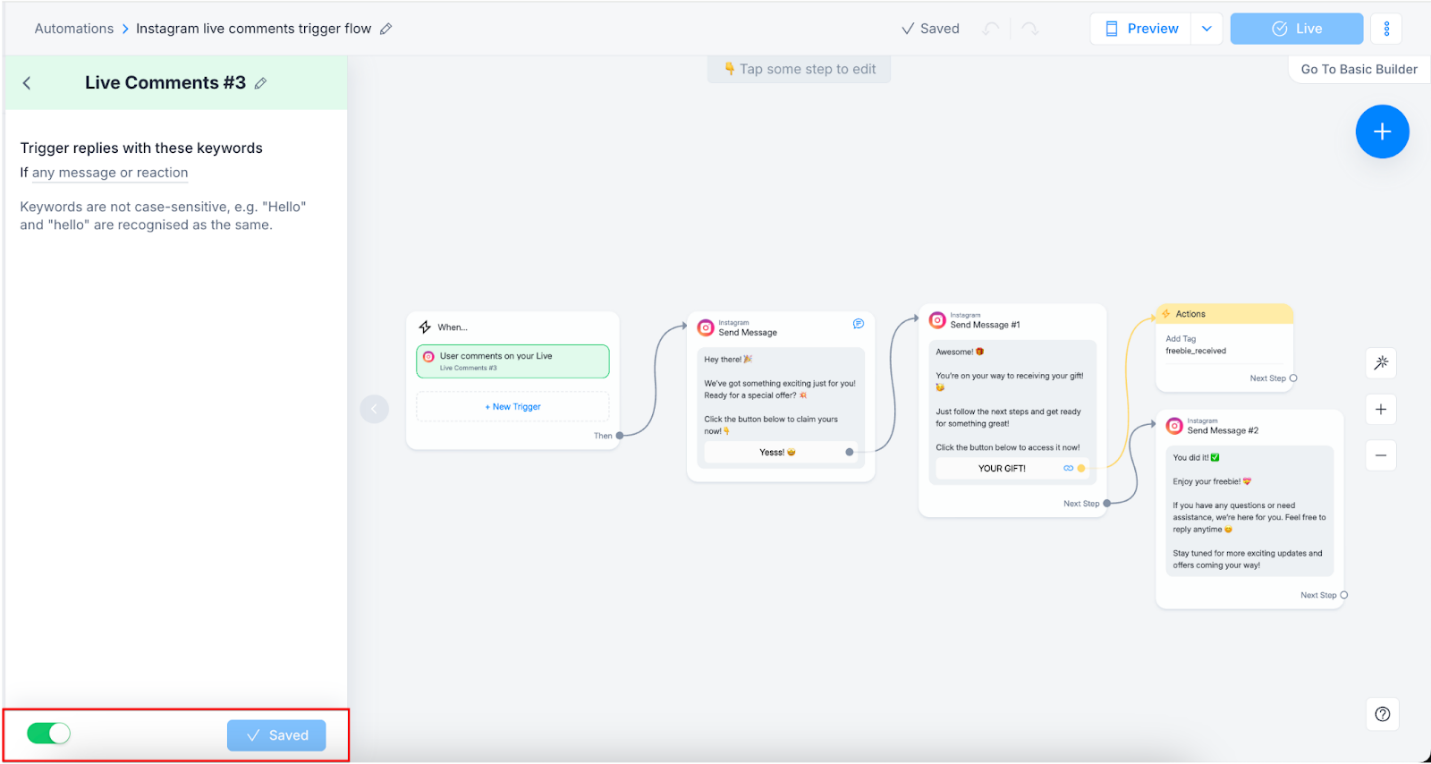
Task: Expand the Preview dropdown arrow
Action: [1207, 29]
